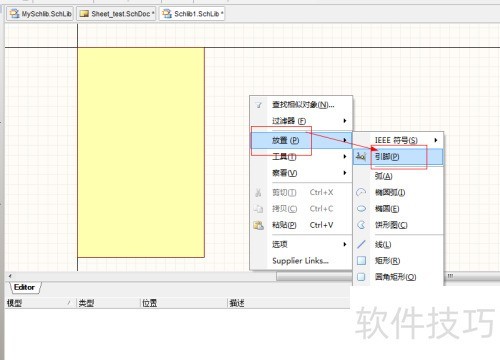Switch to the MySchlib.SchLib document tab
This screenshot has height=360, width=500.
click(40, 14)
